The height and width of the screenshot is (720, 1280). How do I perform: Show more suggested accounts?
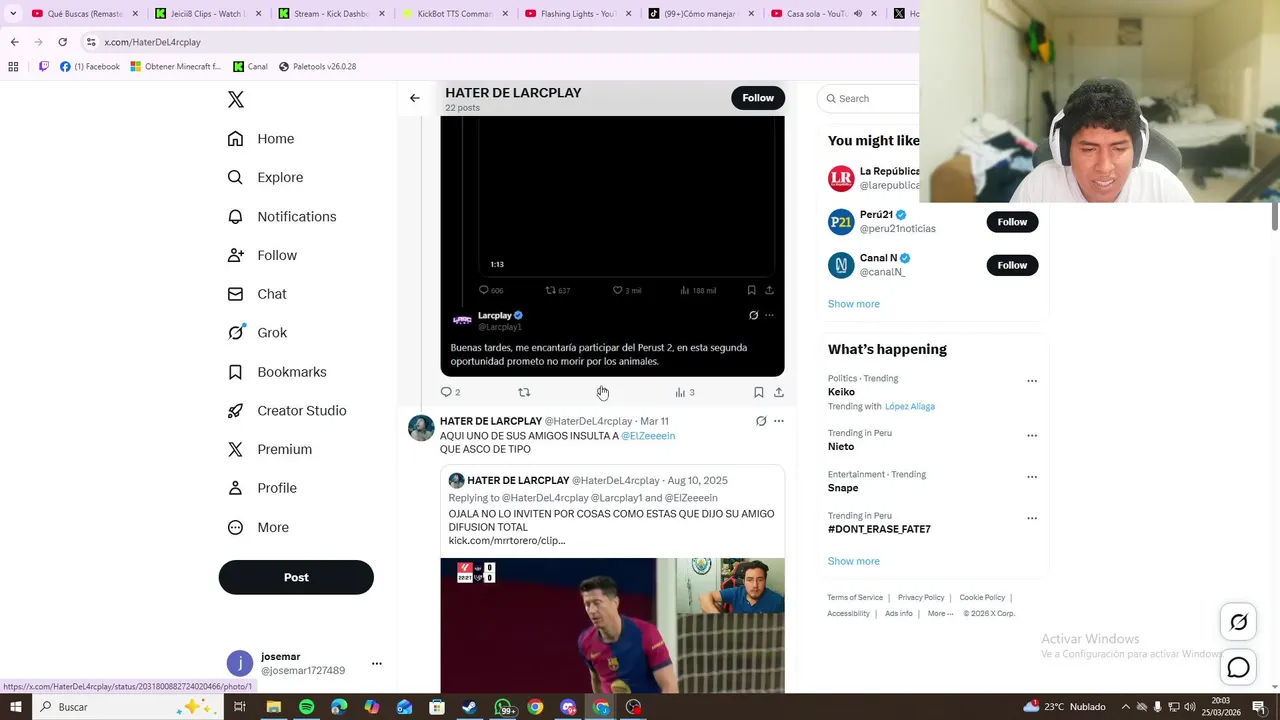854,304
